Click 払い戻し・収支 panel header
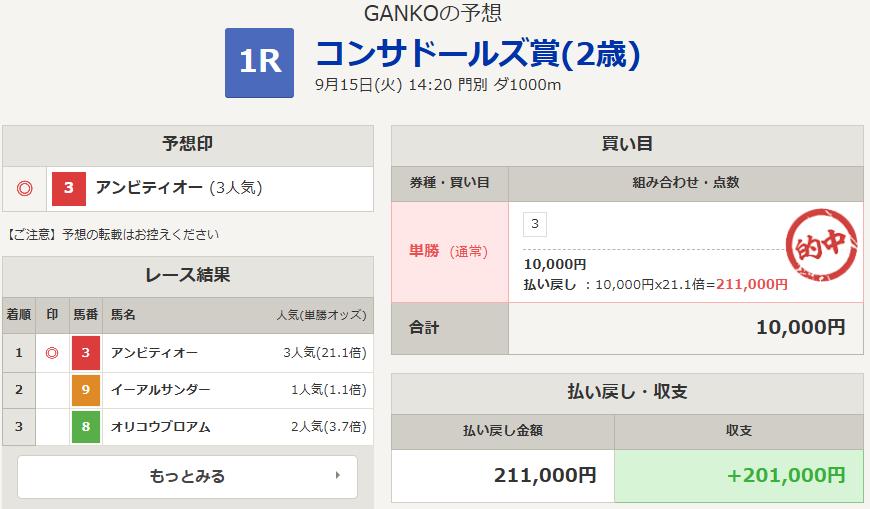The width and height of the screenshot is (870, 509). click(x=628, y=394)
